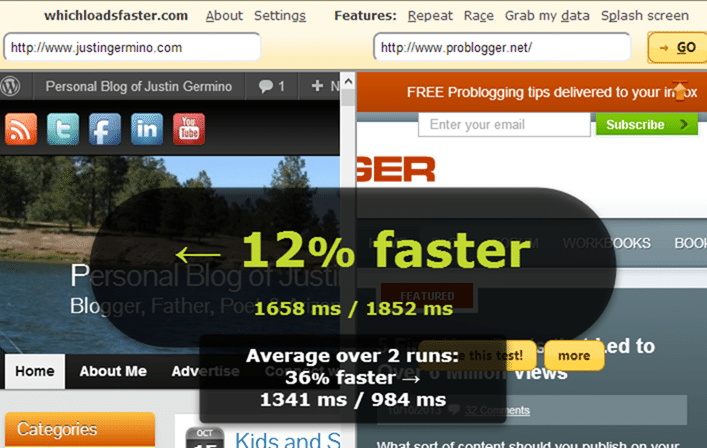Image resolution: width=707 pixels, height=448 pixels.
Task: Click the yellow more button
Action: (574, 356)
